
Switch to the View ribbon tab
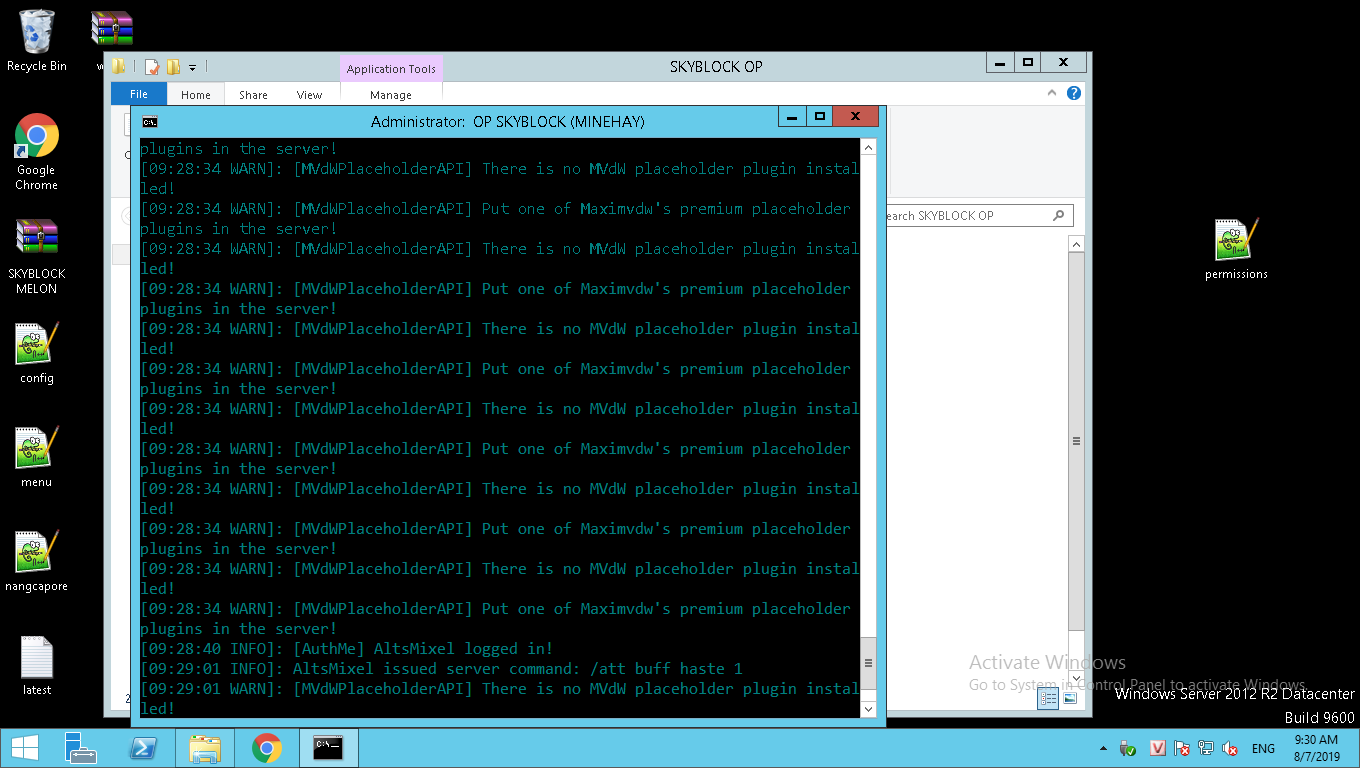(x=310, y=95)
